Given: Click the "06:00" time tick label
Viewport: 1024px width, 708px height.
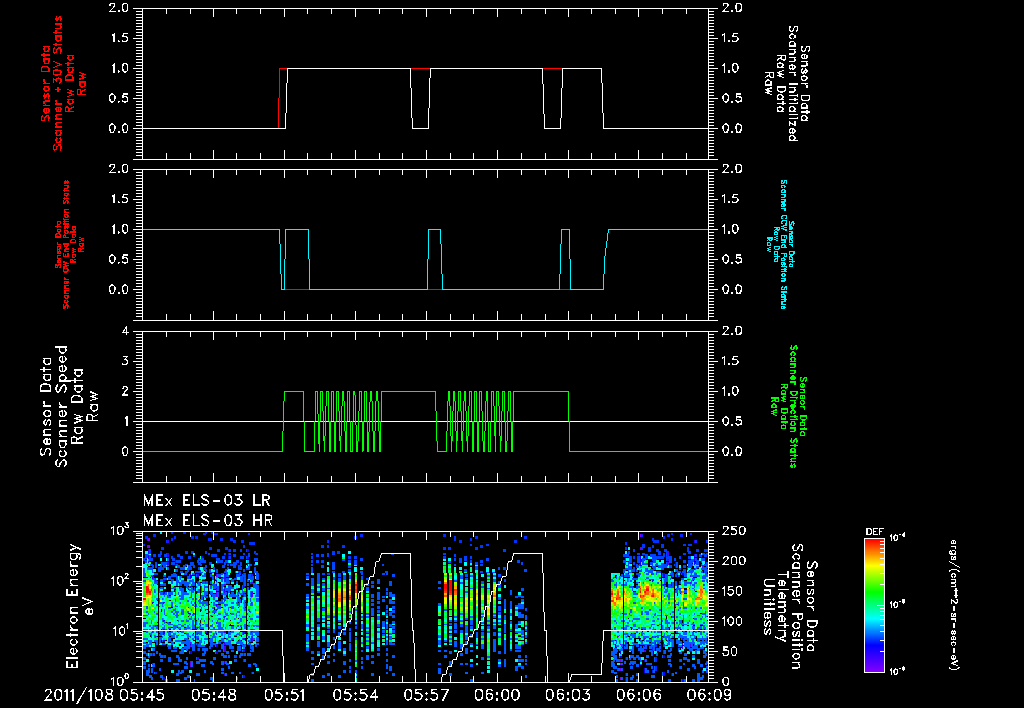Looking at the screenshot, I should (497, 695).
